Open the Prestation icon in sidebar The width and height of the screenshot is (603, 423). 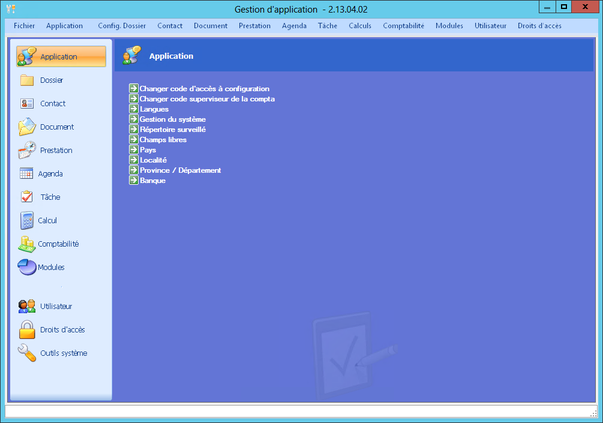click(27, 150)
